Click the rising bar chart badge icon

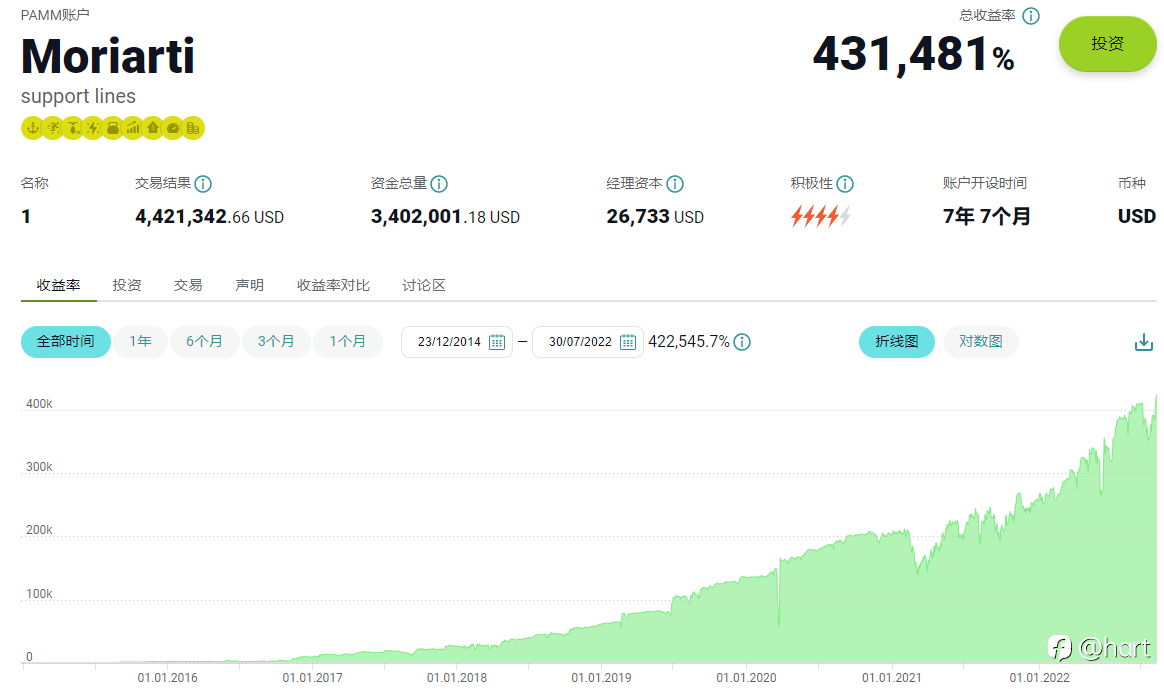[x=133, y=128]
